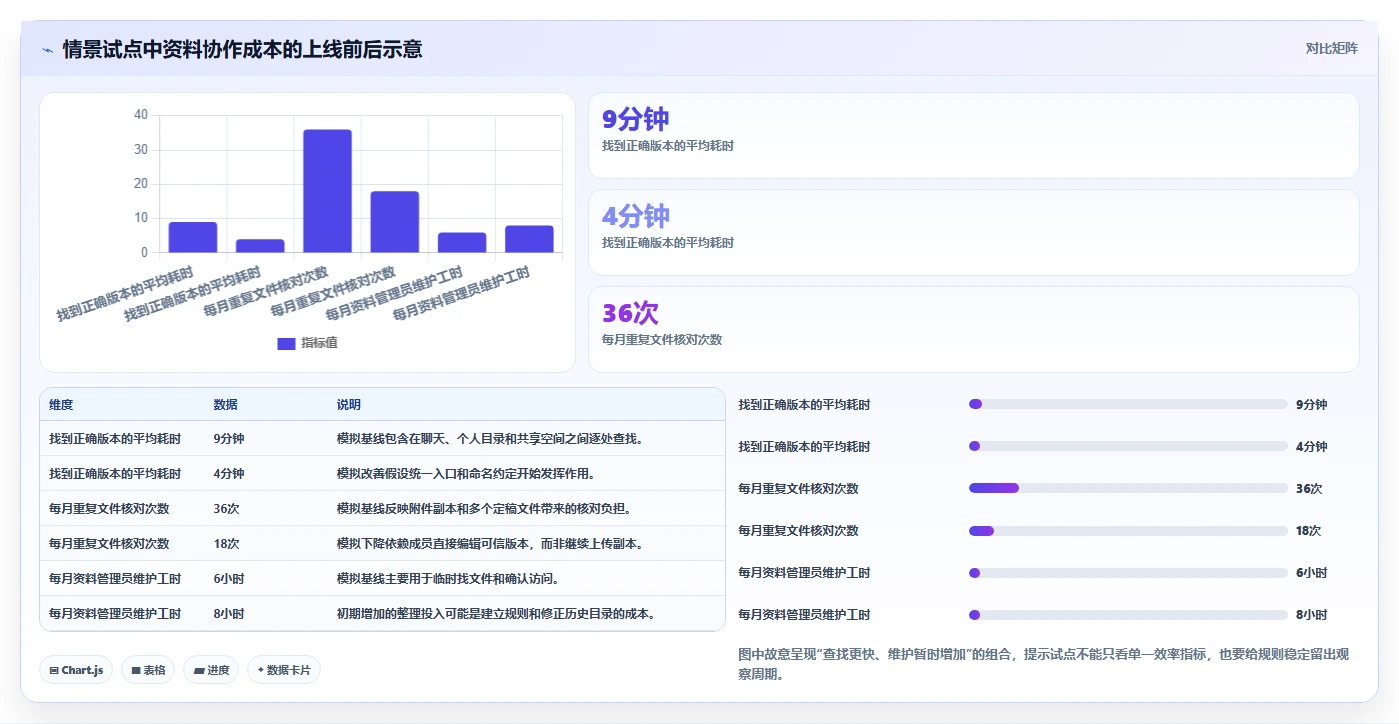The width and height of the screenshot is (1399, 724).
Task: Click the progress bar for 18次
Action: click(x=1128, y=530)
